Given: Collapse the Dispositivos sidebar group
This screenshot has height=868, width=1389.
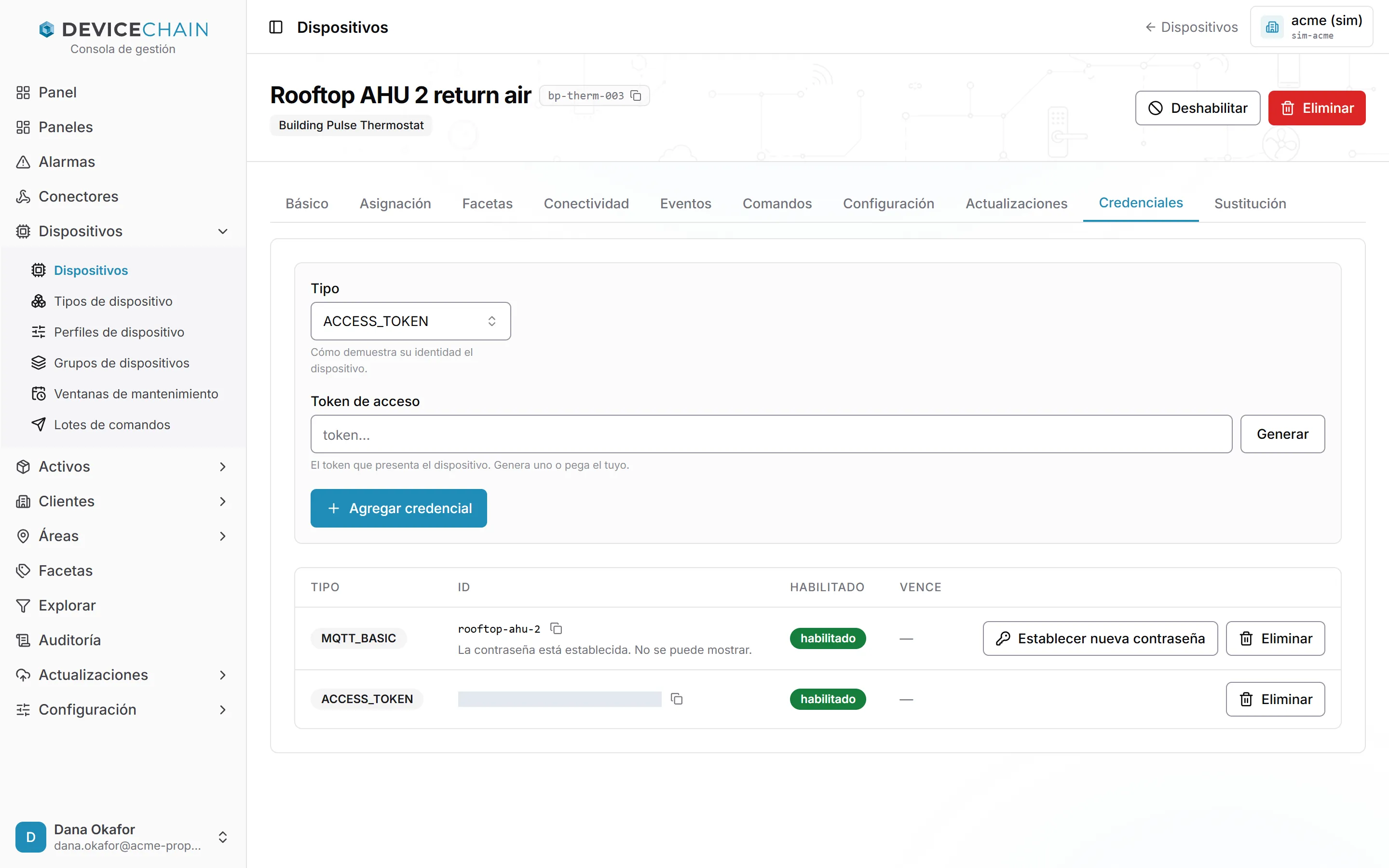Looking at the screenshot, I should tap(123, 231).
